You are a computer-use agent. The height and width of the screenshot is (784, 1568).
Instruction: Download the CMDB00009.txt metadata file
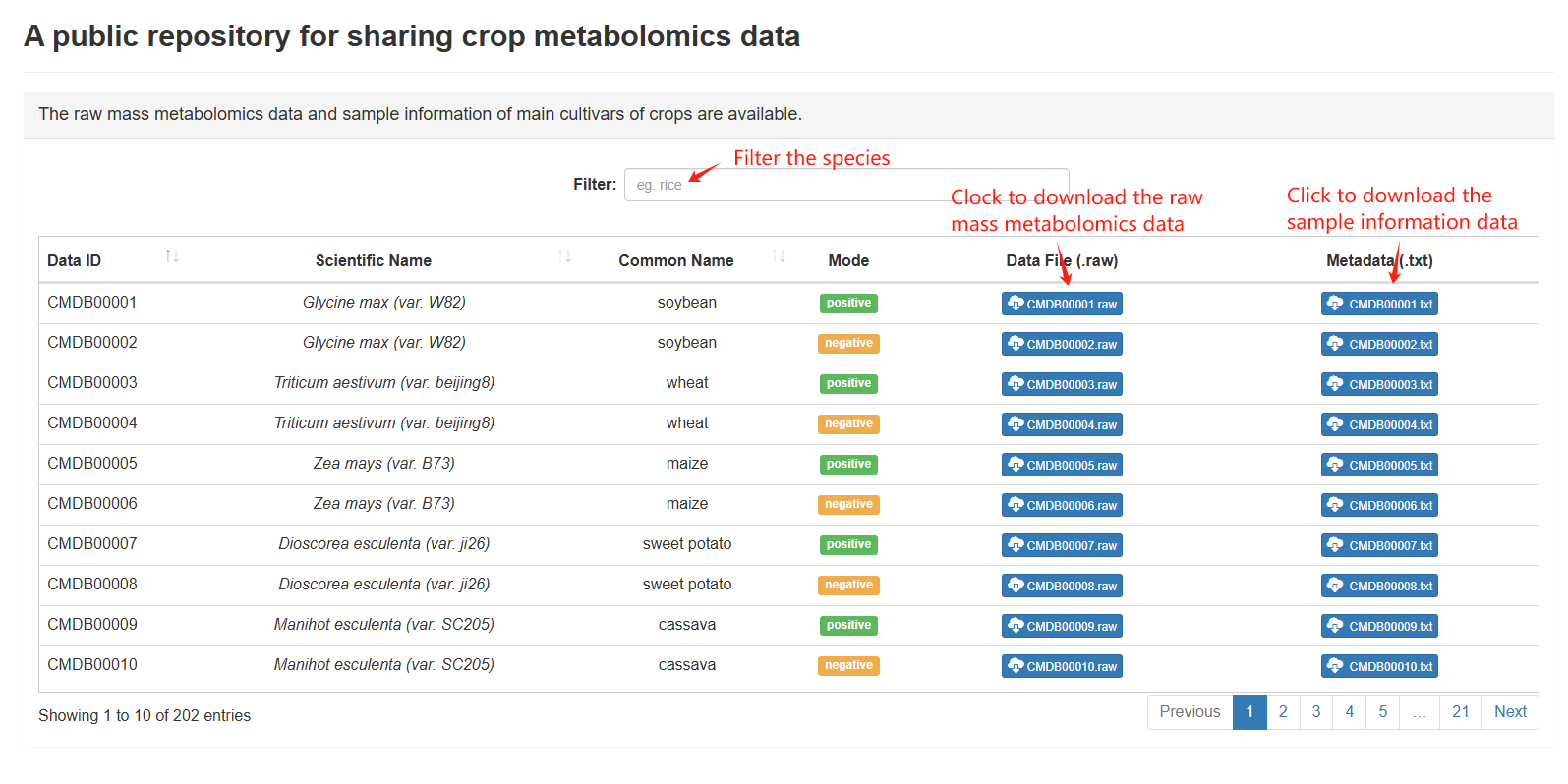(x=1379, y=626)
